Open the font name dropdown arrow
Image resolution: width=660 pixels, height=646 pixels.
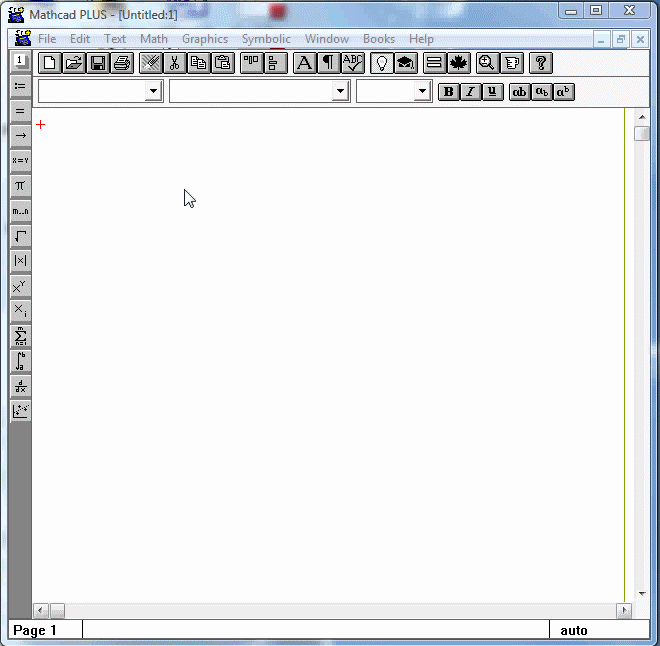(341, 92)
